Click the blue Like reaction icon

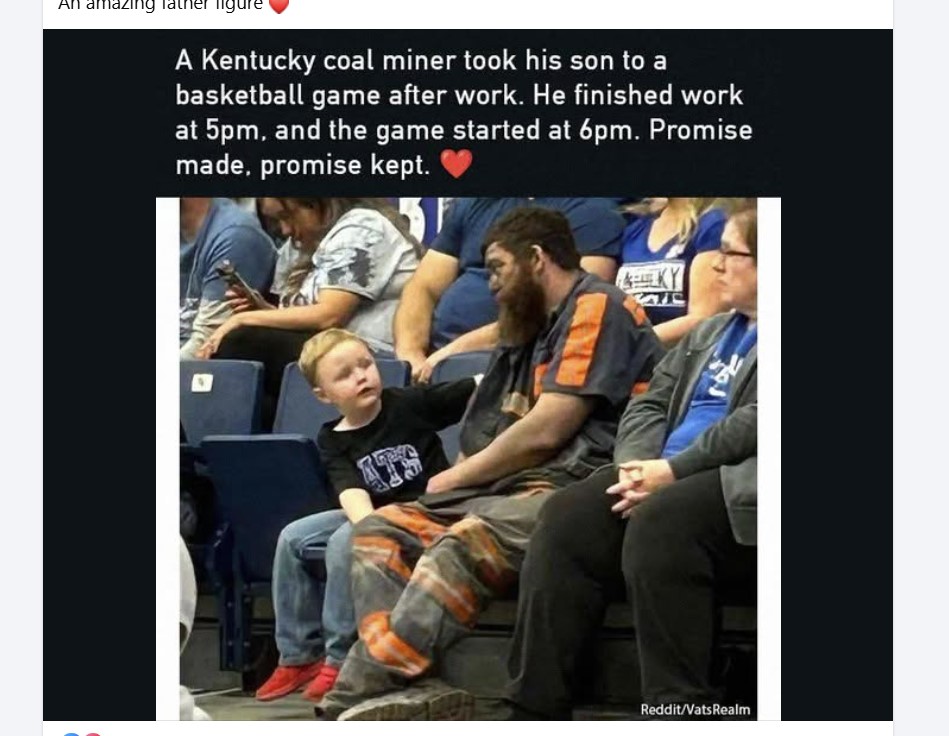[x=71, y=734]
